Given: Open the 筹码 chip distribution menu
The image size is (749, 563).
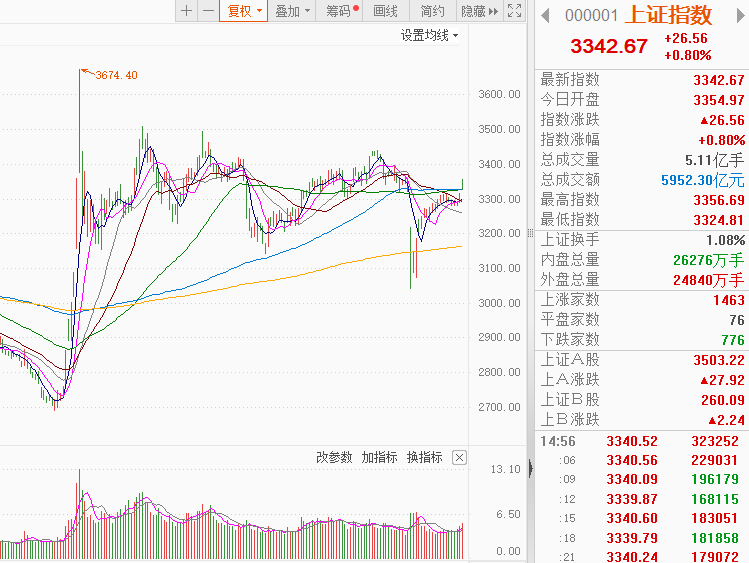Looking at the screenshot, I should [x=342, y=11].
